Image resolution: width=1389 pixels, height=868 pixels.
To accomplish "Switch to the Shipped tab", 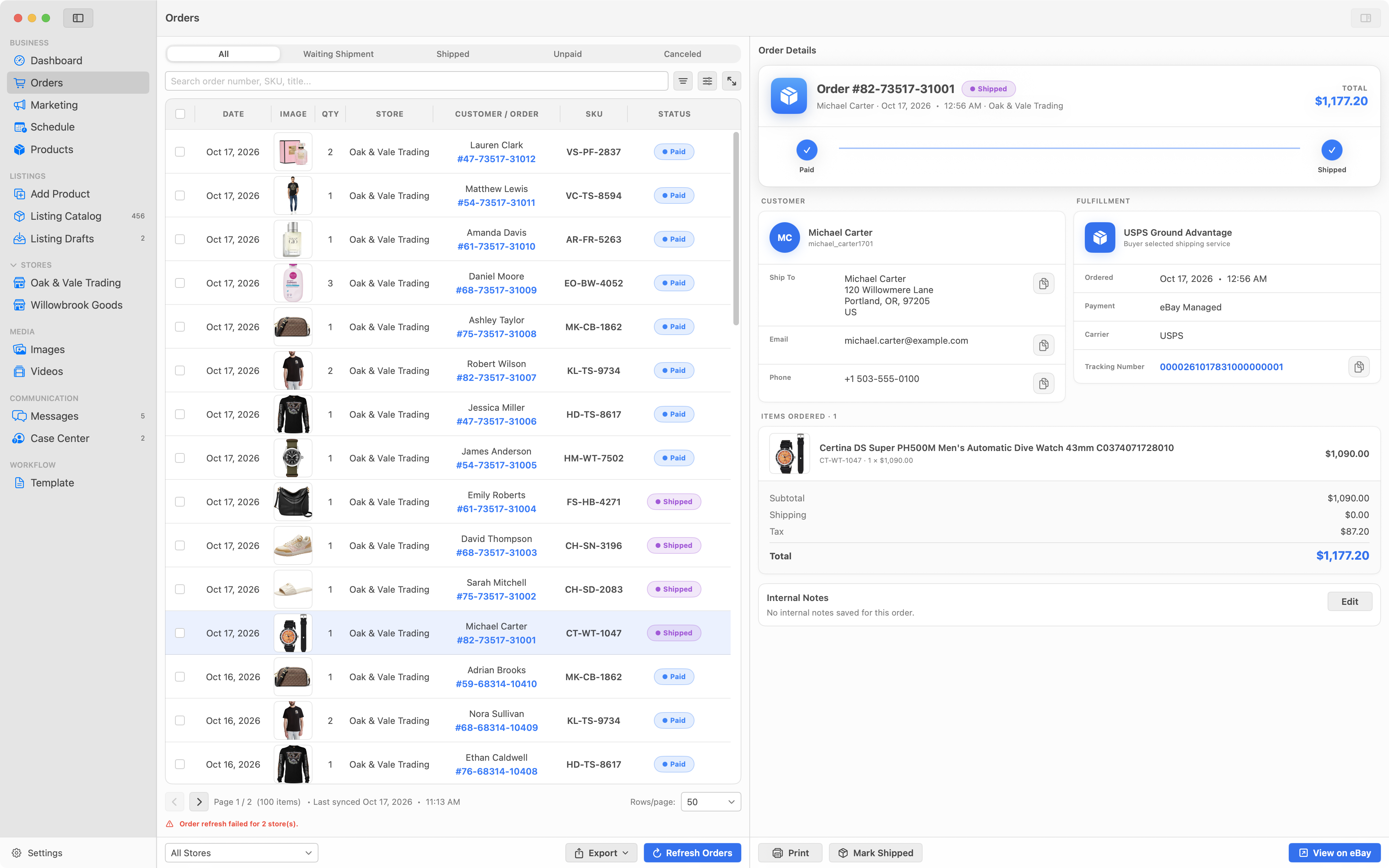I will 453,54.
